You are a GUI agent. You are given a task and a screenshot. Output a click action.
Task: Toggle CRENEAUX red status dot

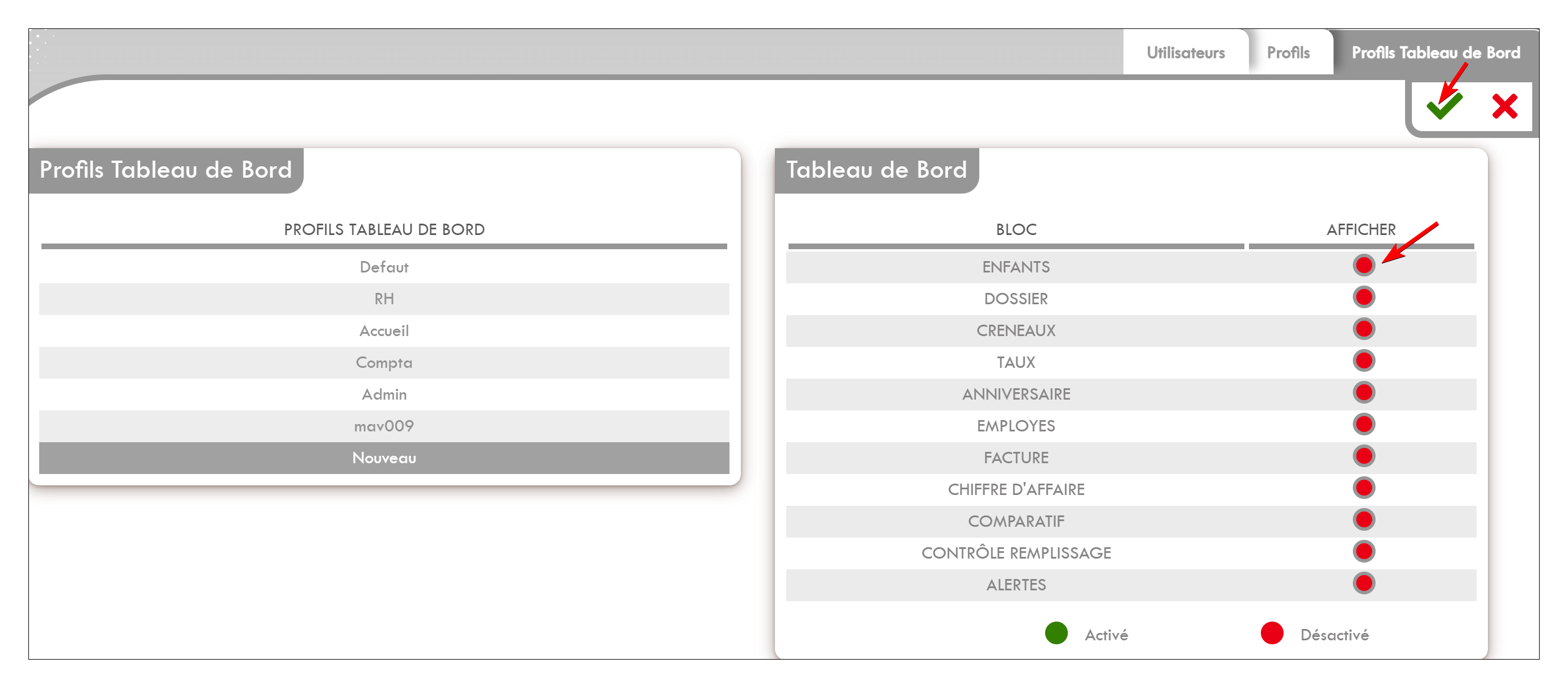click(1364, 329)
